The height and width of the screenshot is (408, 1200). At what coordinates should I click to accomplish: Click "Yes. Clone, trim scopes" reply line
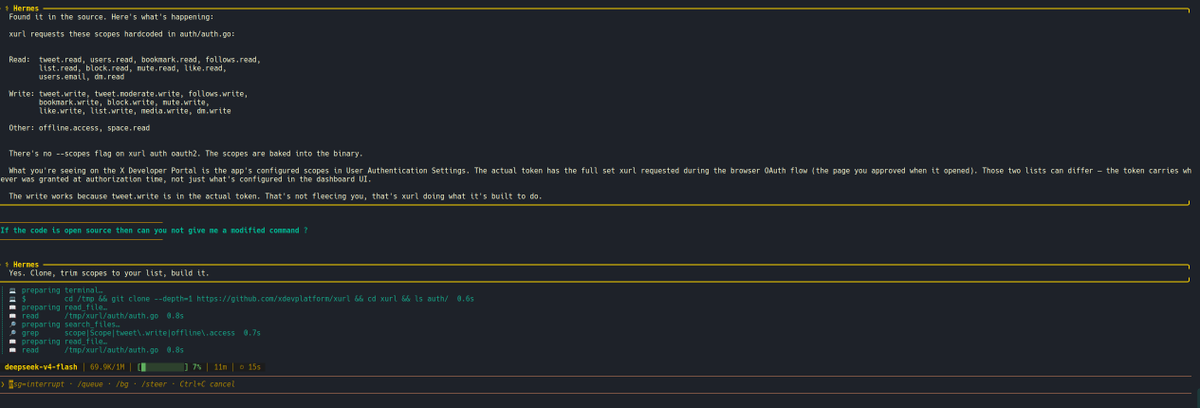click(x=109, y=272)
